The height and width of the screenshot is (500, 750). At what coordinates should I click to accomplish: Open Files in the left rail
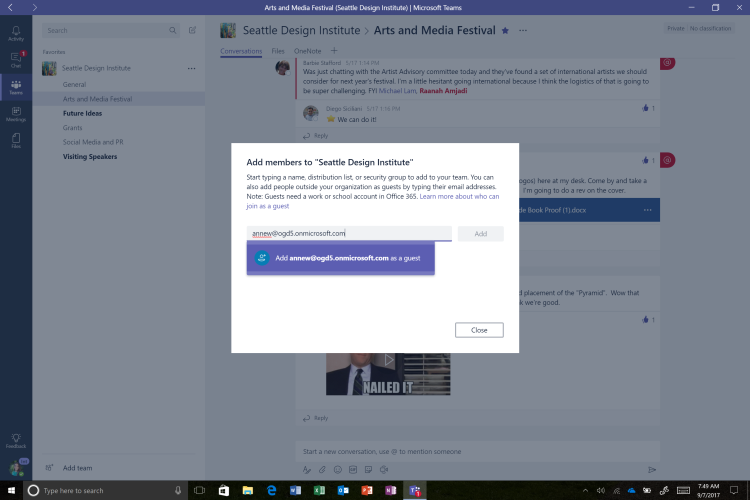coord(16,141)
